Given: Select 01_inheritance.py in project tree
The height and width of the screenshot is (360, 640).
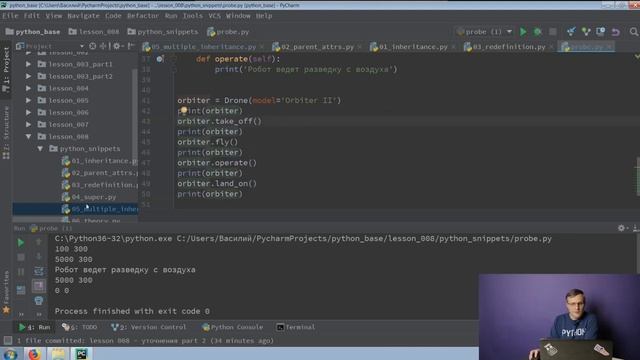Looking at the screenshot, I should (100, 161).
